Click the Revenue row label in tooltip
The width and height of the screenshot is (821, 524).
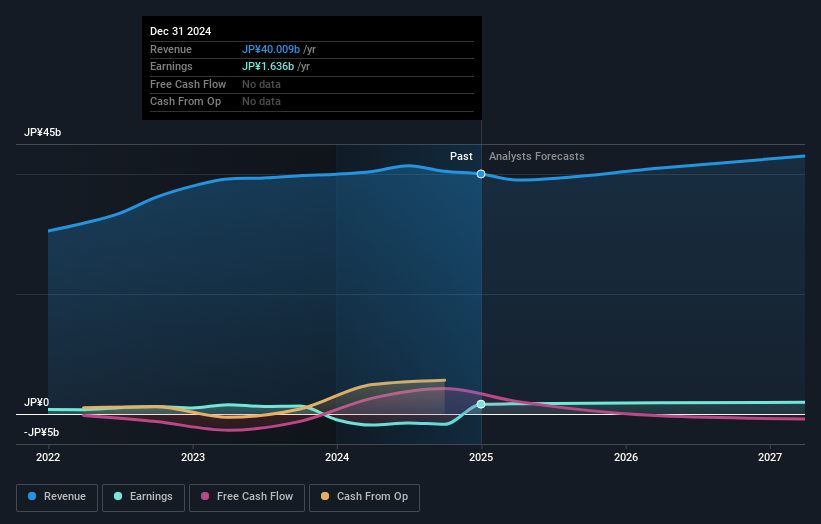171,49
